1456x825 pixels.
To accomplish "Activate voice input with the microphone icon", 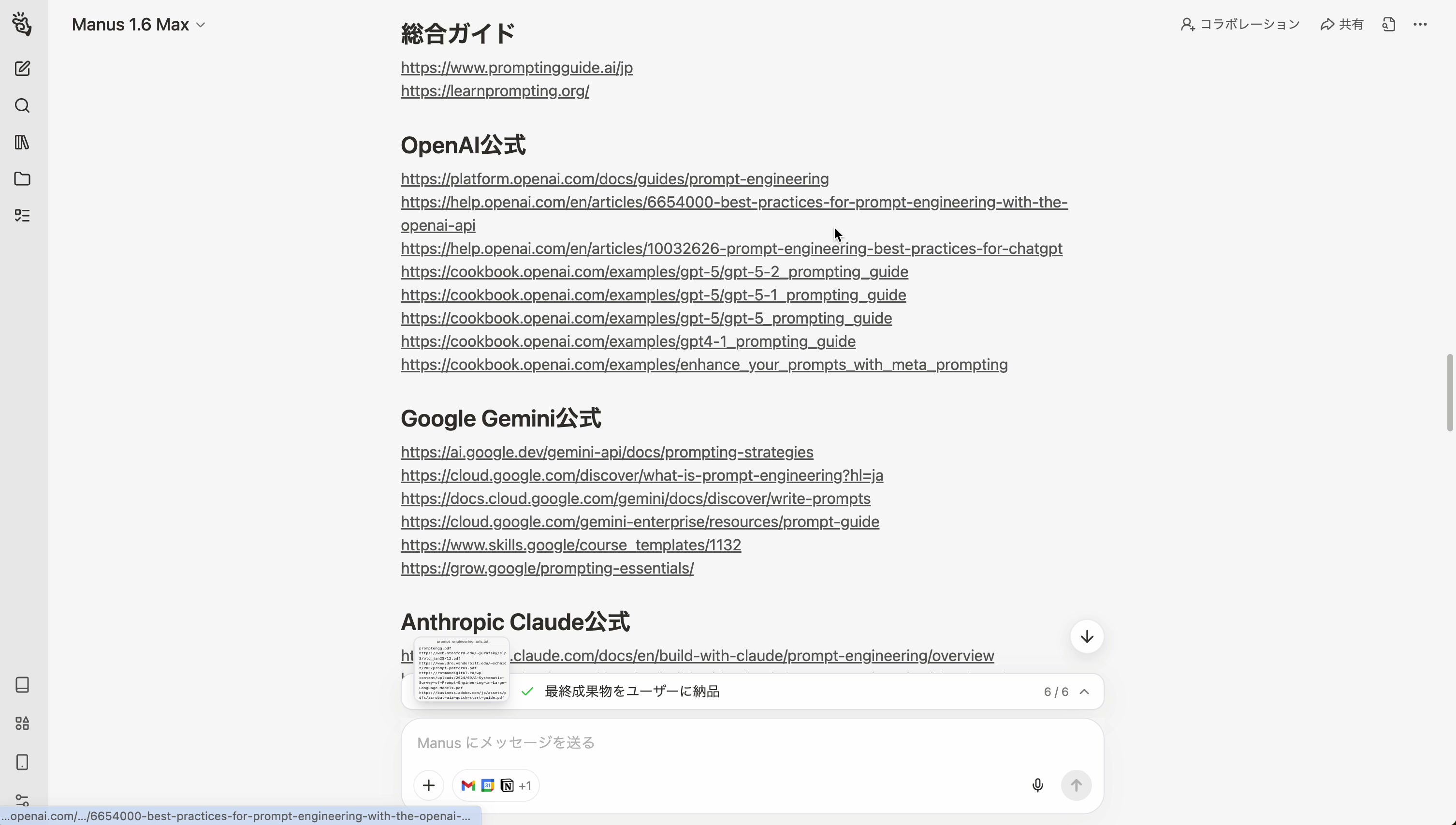I will (1037, 785).
